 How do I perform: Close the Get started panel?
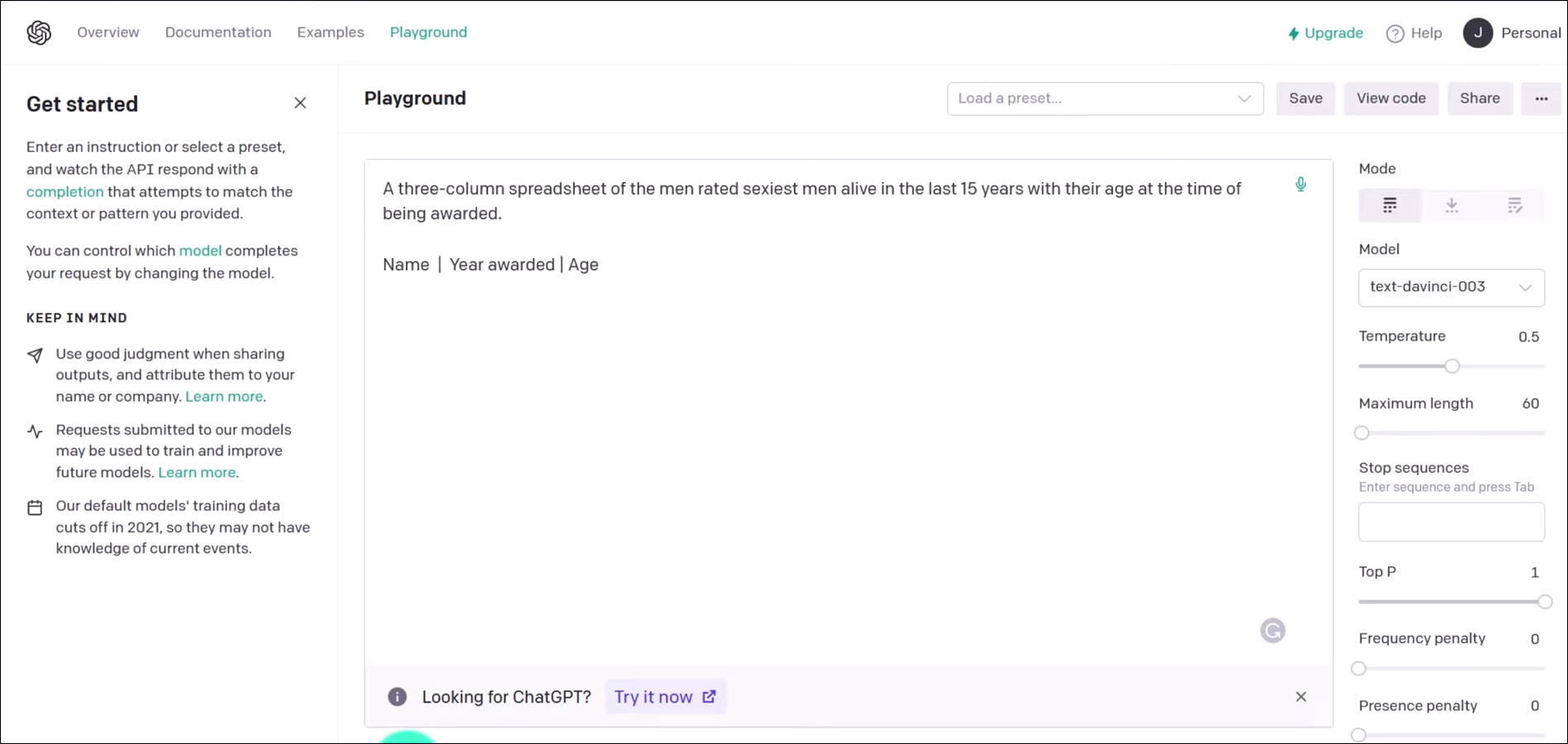pyautogui.click(x=300, y=103)
